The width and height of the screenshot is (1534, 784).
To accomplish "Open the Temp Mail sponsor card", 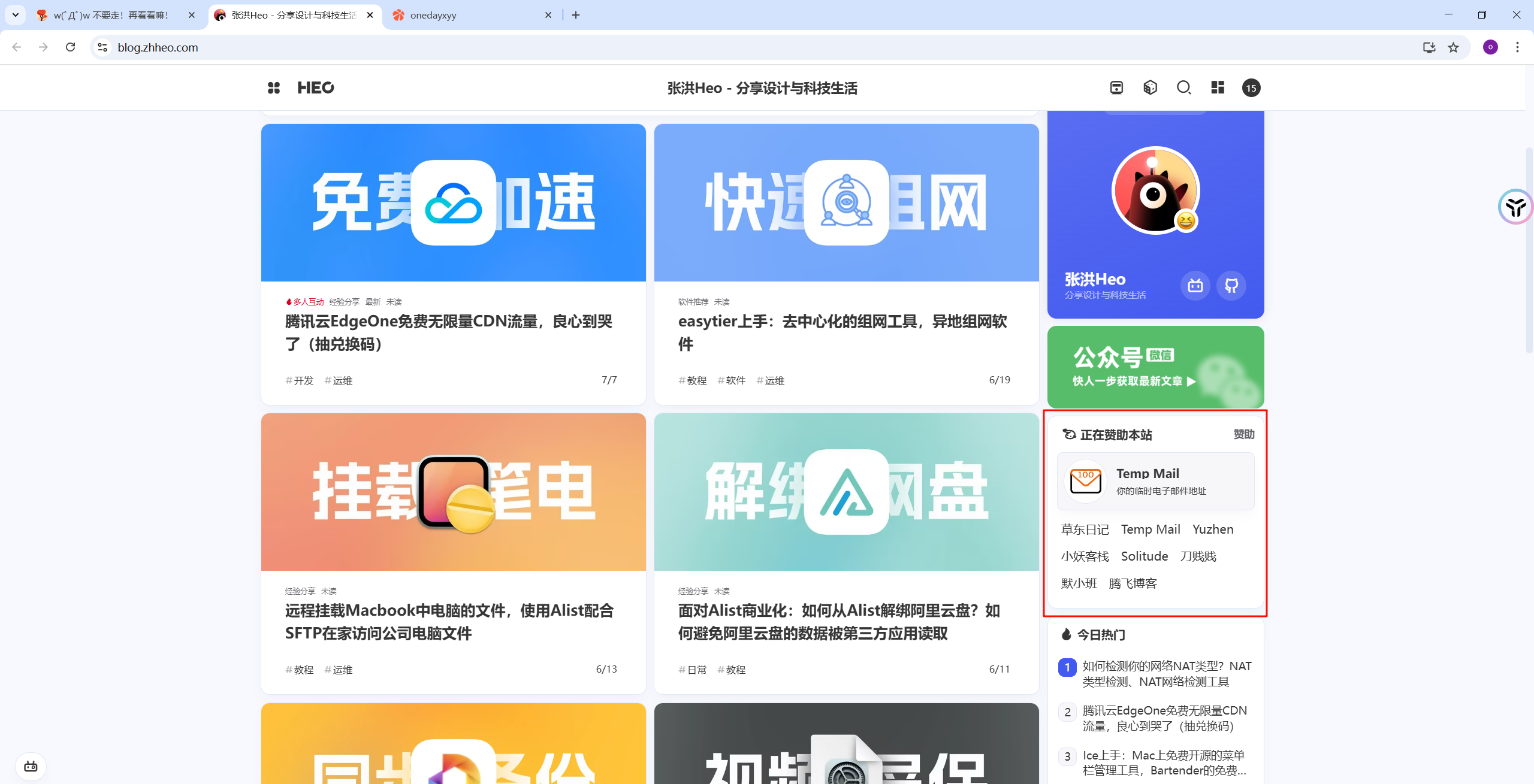I will click(x=1155, y=482).
